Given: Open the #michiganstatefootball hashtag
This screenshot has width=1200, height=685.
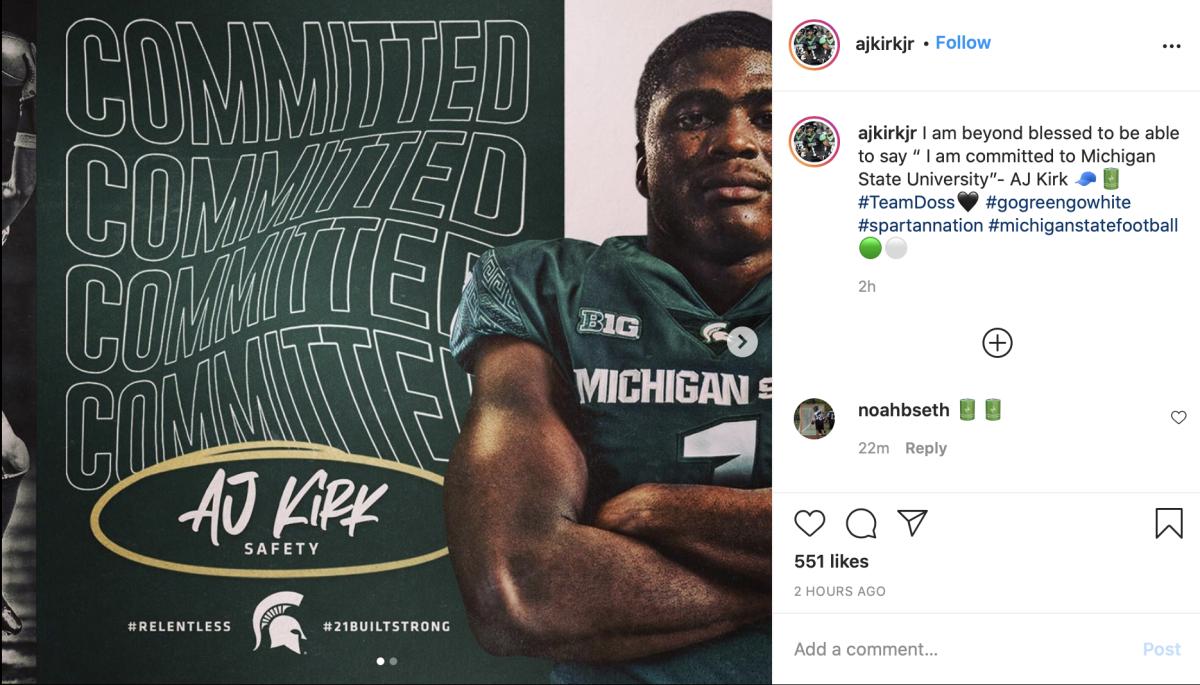Looking at the screenshot, I should (1083, 226).
